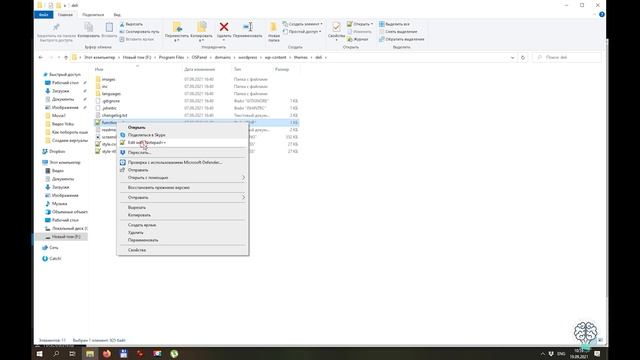Open Быстрый доступ in navigation pane
Viewport: 640px width, 360px height.
pos(64,75)
